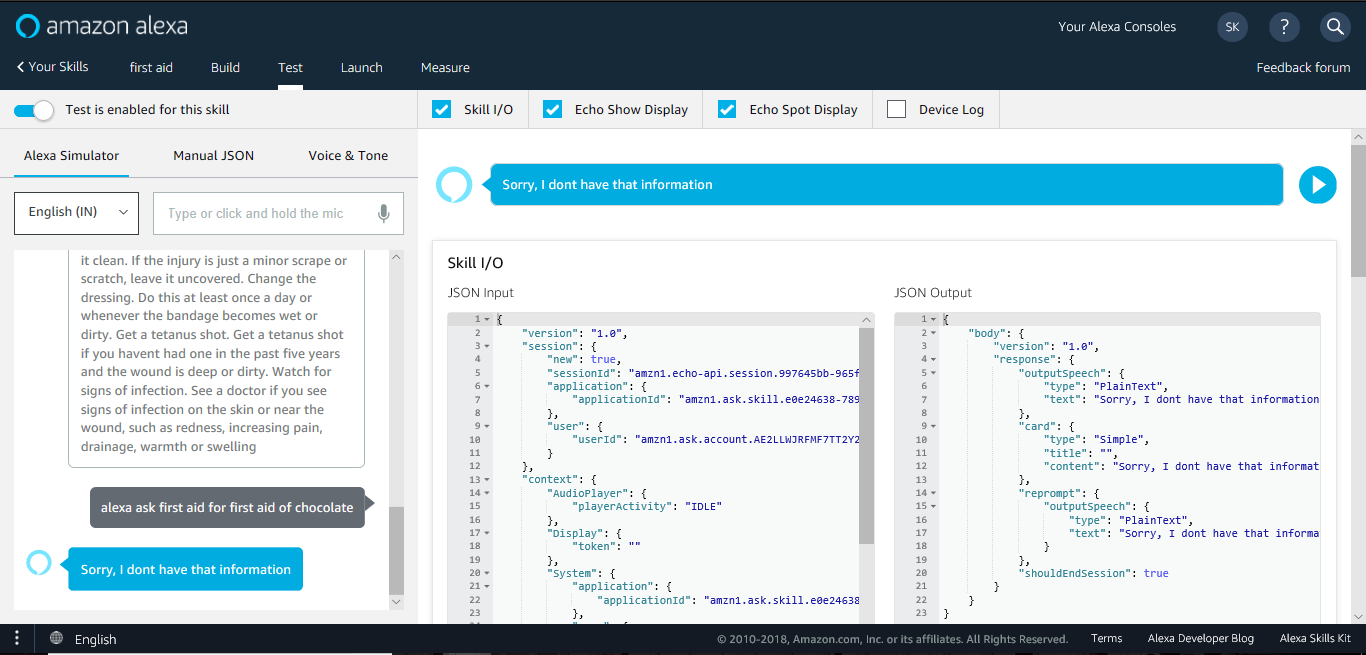Collapse context fold arrow at input line 13
The width and height of the screenshot is (1366, 655).
(x=488, y=480)
